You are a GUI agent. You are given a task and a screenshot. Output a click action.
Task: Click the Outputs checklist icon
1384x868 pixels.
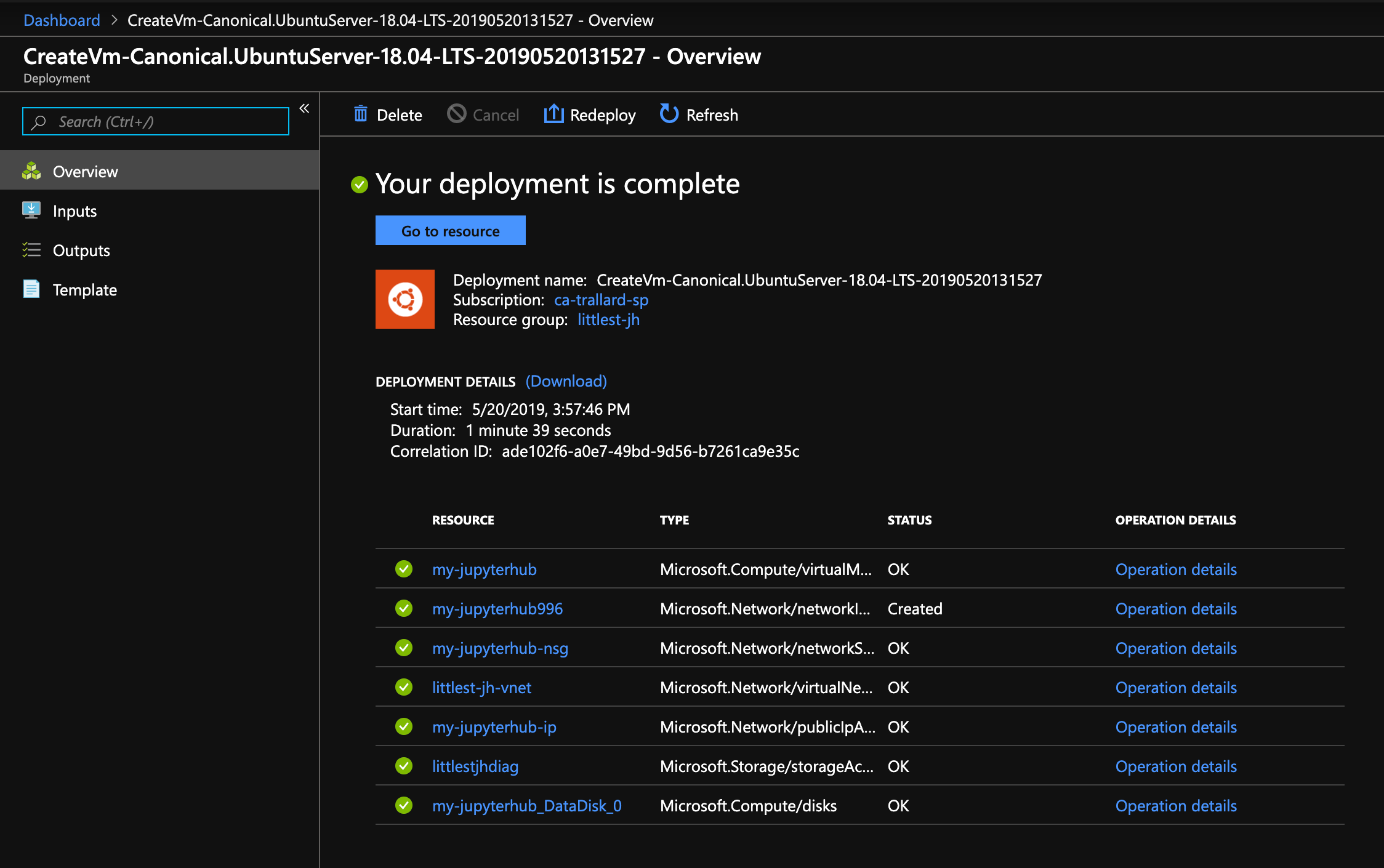(31, 250)
